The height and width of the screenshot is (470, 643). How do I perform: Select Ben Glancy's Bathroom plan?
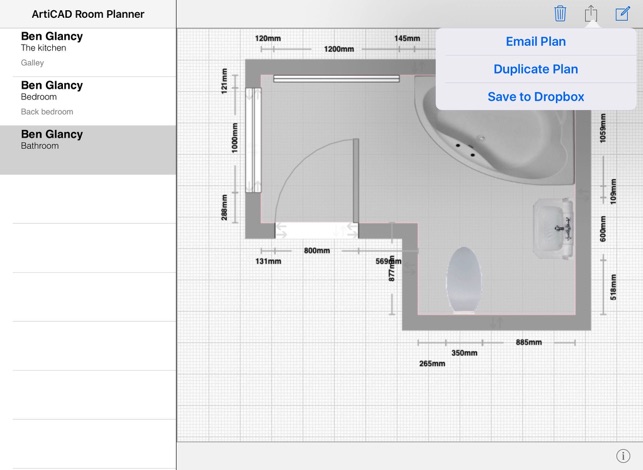point(88,150)
